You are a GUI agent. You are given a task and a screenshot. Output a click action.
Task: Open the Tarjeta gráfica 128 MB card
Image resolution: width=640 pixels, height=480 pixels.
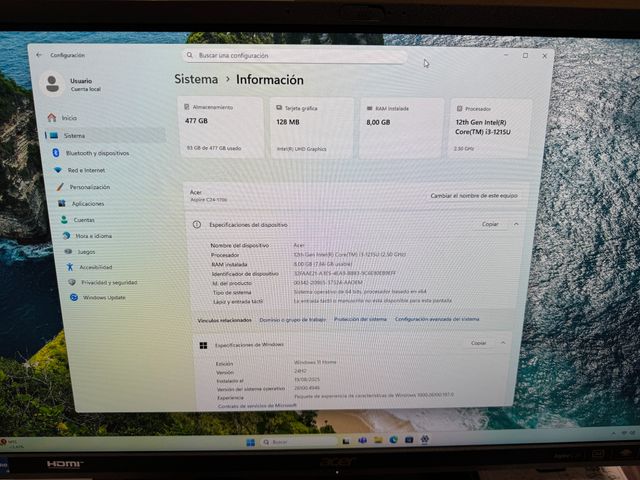click(x=312, y=128)
